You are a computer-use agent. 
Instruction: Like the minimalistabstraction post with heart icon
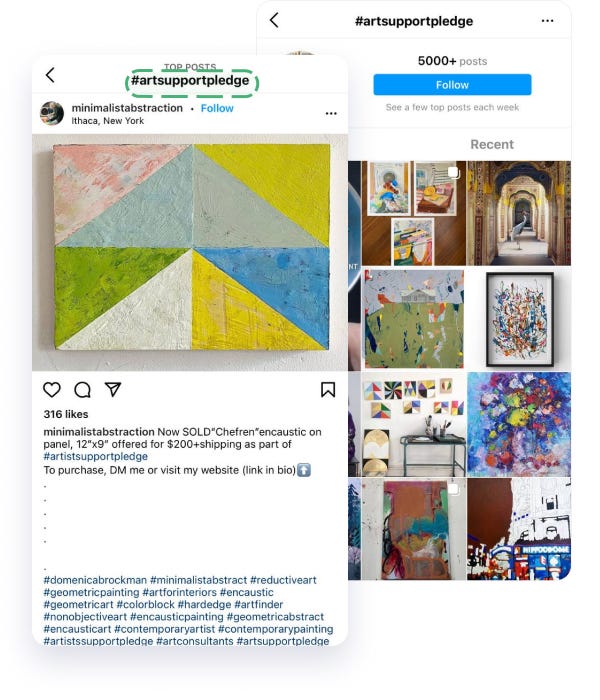click(52, 390)
